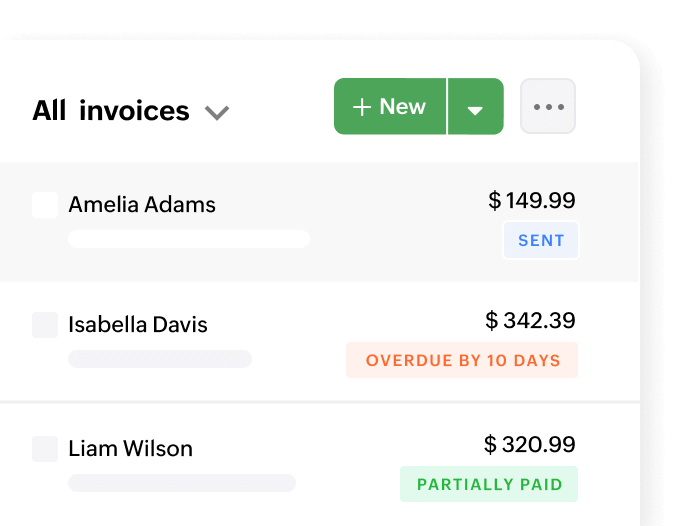The image size is (678, 526).
Task: Open the Liam Wilson invoice
Action: click(130, 449)
